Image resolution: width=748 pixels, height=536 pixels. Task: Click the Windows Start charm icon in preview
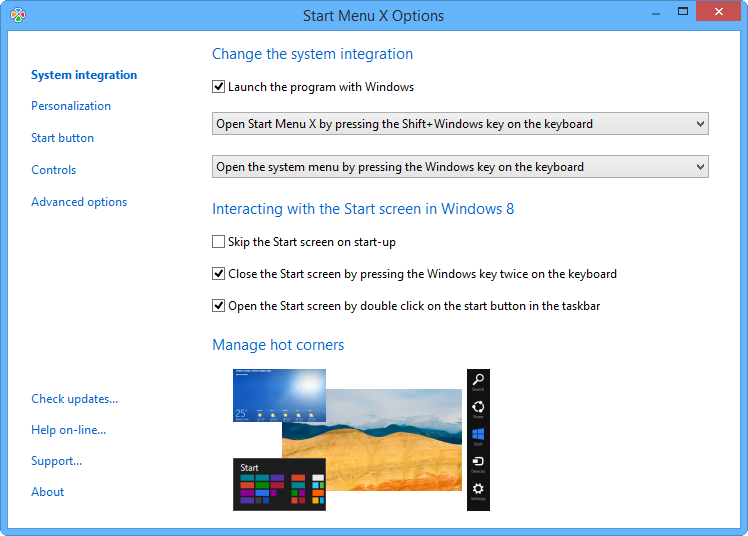(478, 434)
